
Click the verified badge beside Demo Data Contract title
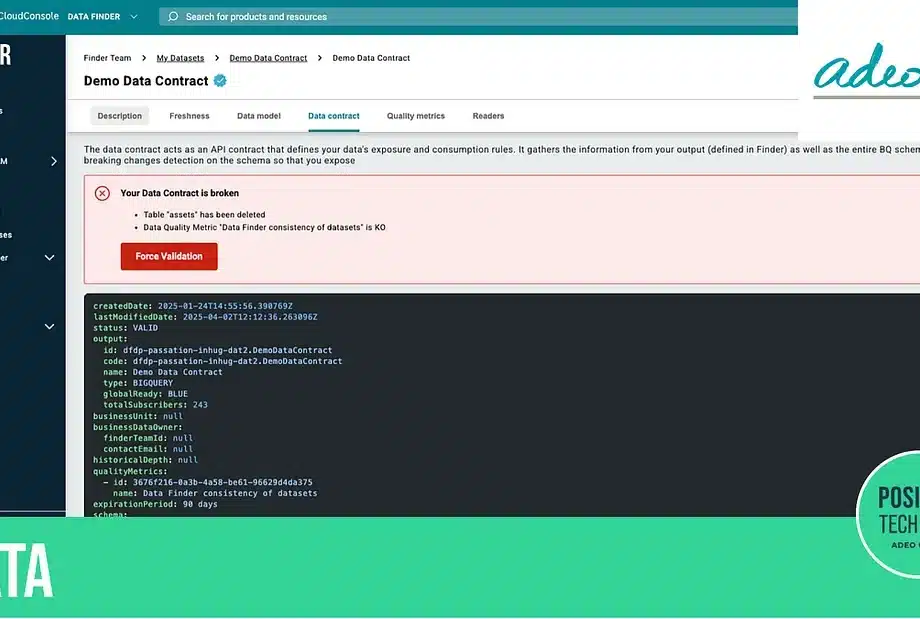[220, 81]
